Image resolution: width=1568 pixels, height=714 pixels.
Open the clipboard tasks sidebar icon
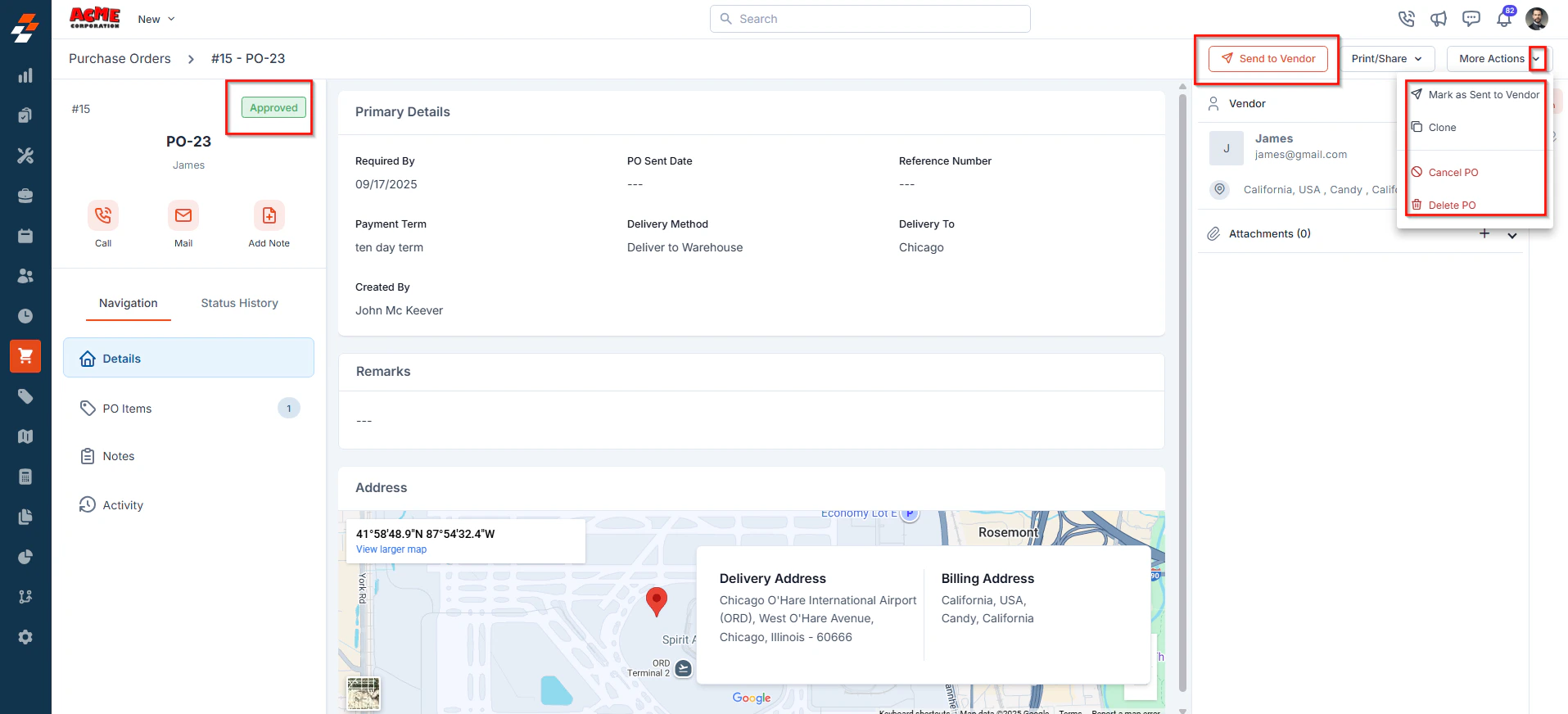tap(25, 115)
